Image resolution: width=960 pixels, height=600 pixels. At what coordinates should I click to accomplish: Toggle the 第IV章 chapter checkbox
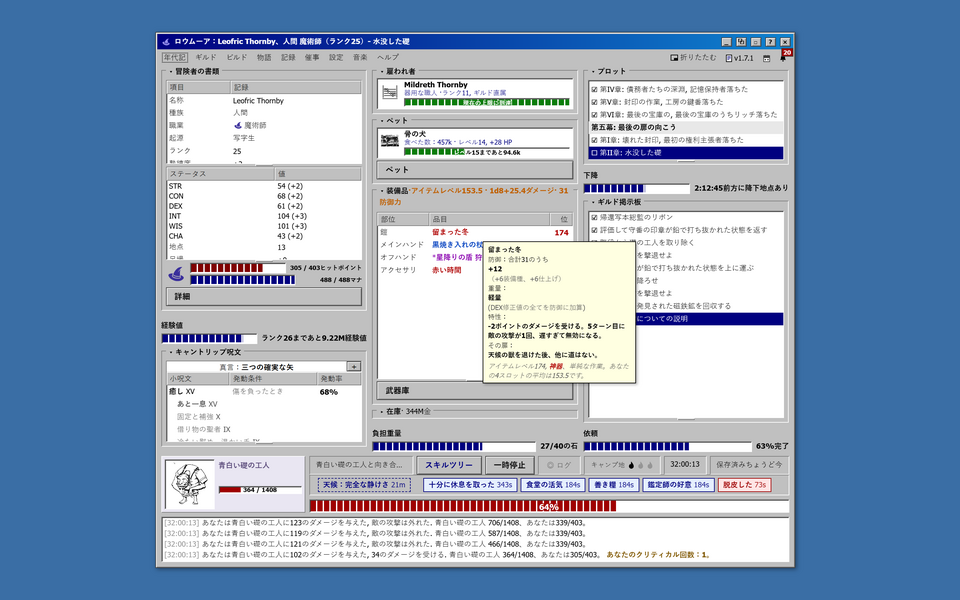click(x=594, y=89)
